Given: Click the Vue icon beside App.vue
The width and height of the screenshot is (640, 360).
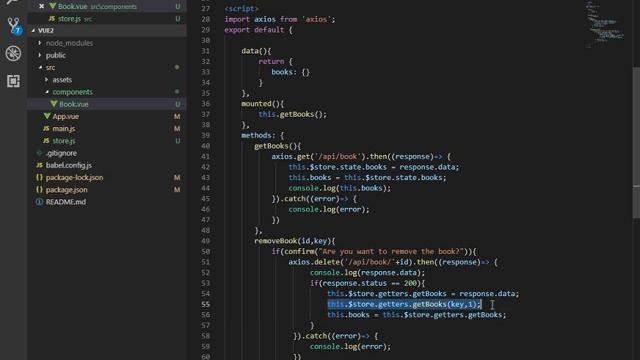Looking at the screenshot, I should (47, 116).
